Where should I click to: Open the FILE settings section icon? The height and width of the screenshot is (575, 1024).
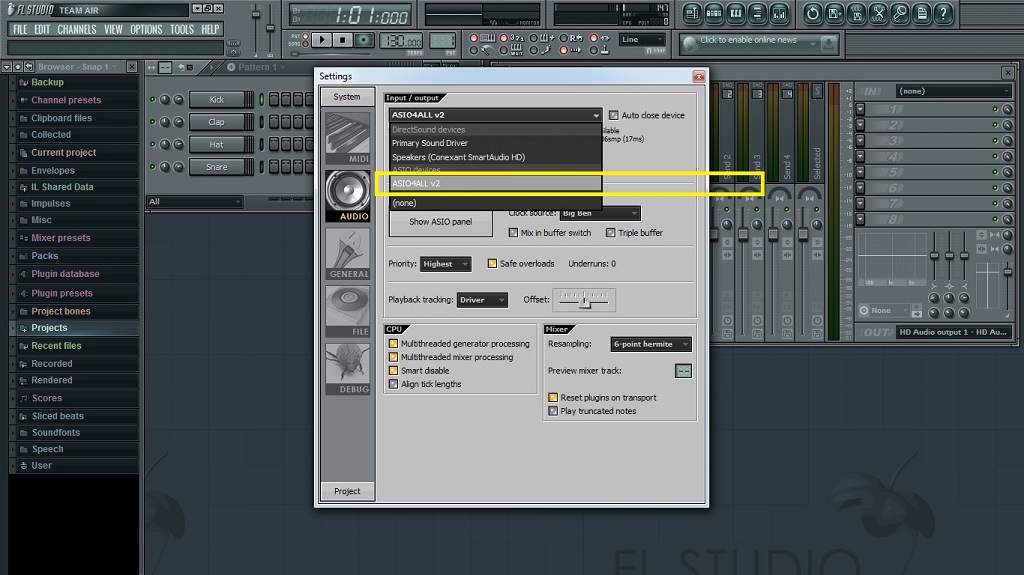[348, 311]
